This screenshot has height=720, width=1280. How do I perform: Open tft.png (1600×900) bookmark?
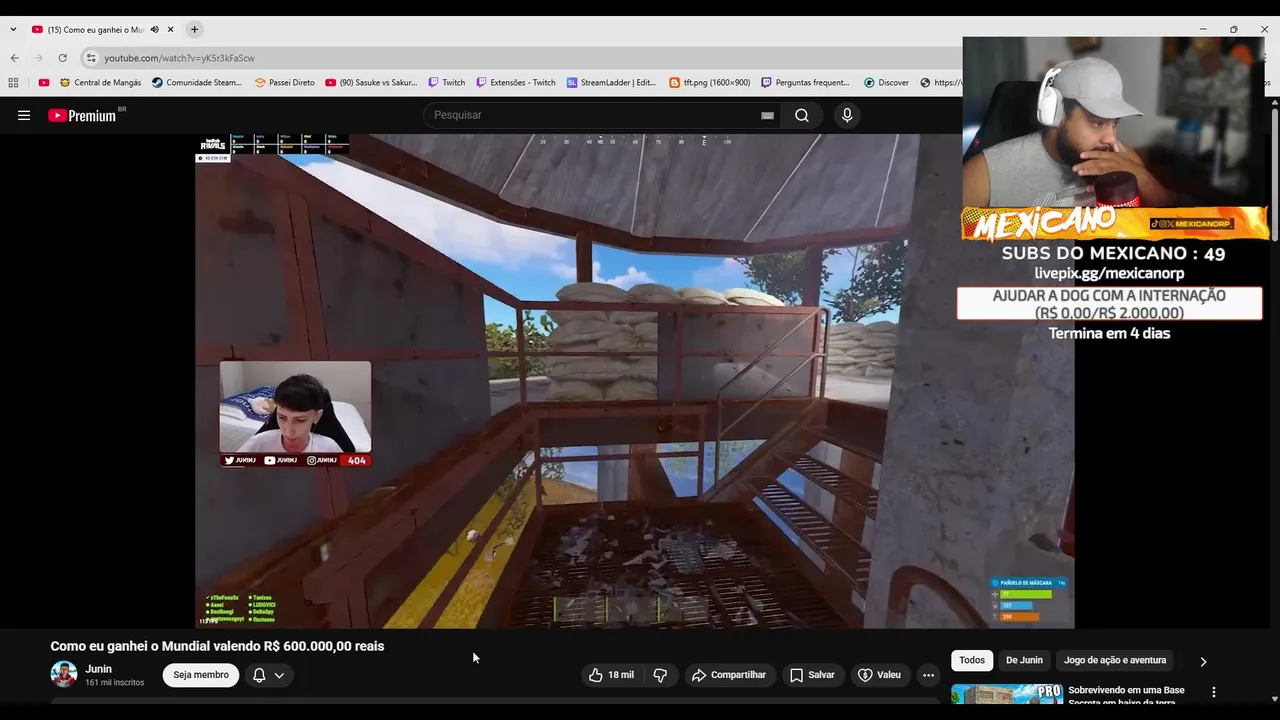(x=709, y=83)
